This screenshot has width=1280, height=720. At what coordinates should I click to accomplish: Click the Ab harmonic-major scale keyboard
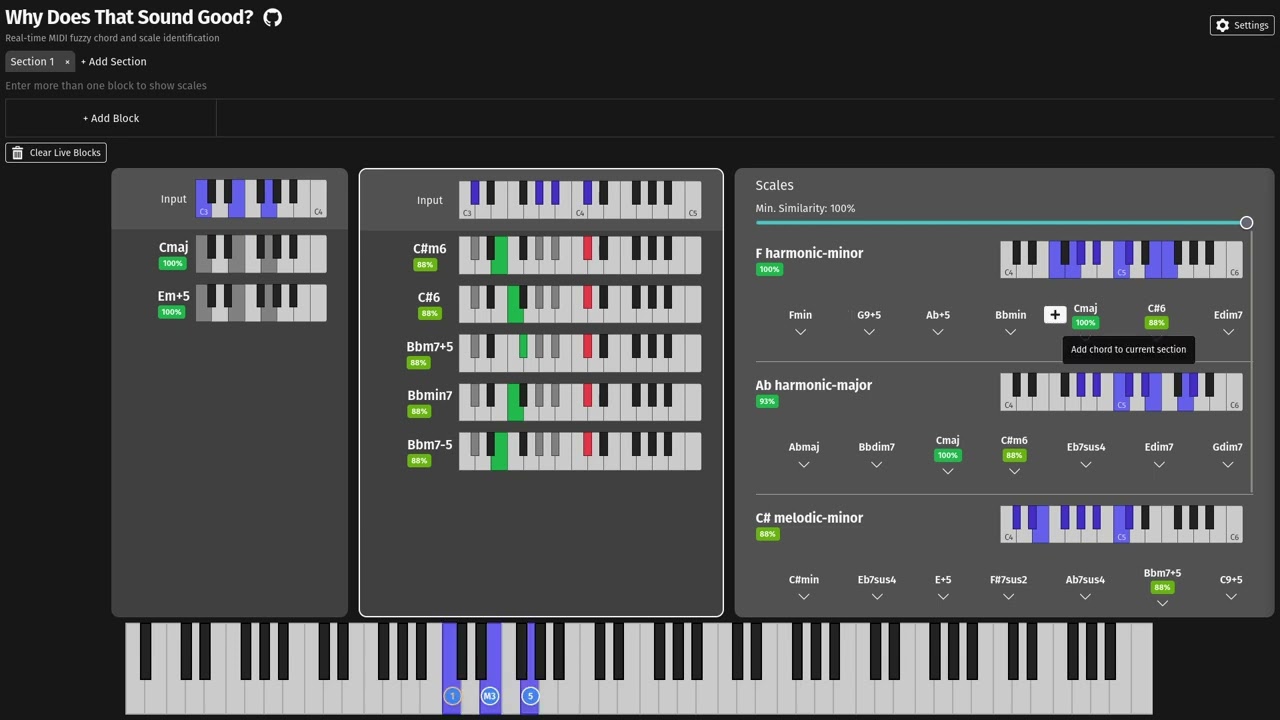[1121, 392]
